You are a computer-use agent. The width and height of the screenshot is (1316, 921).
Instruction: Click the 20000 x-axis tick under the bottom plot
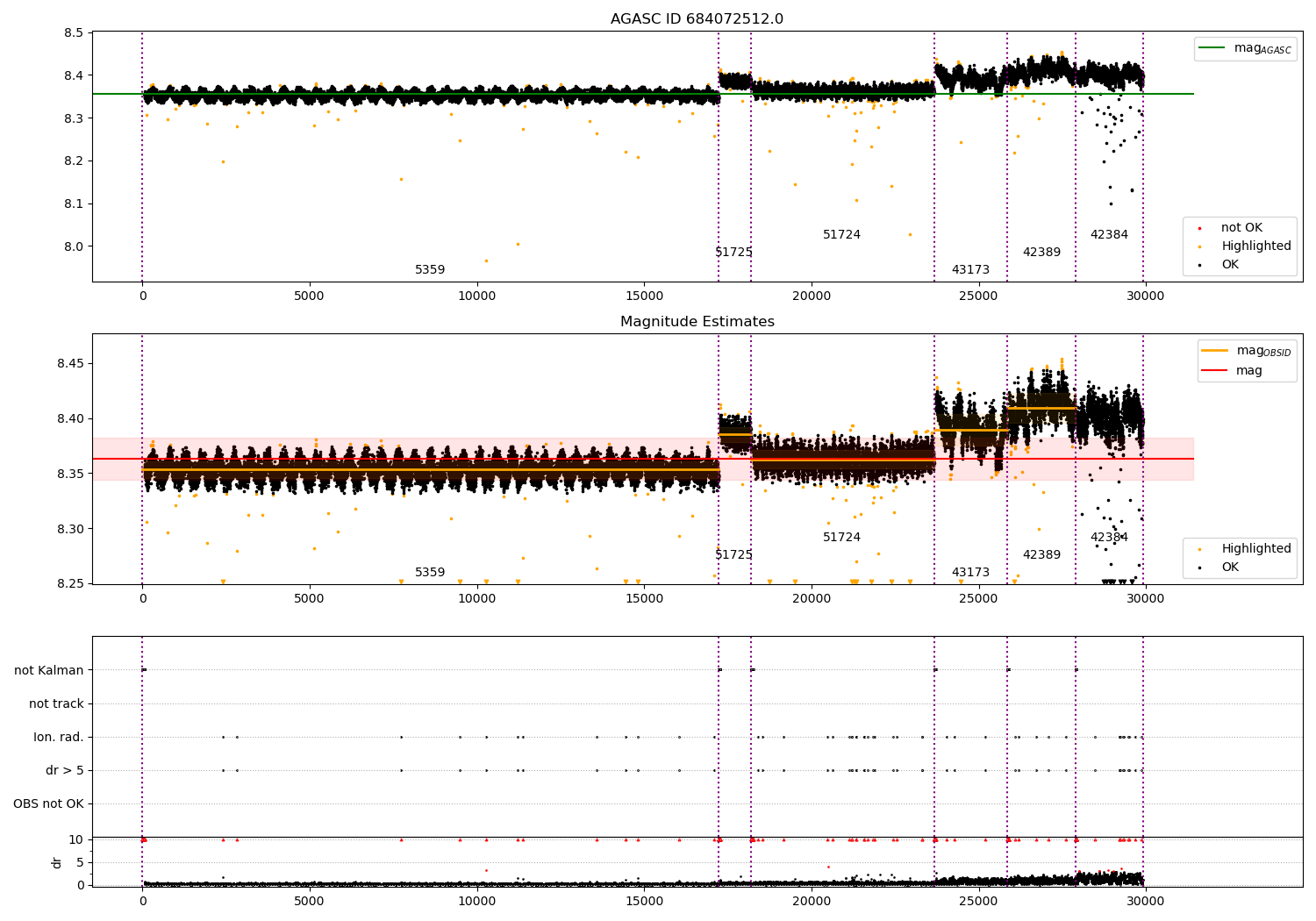coord(812,902)
